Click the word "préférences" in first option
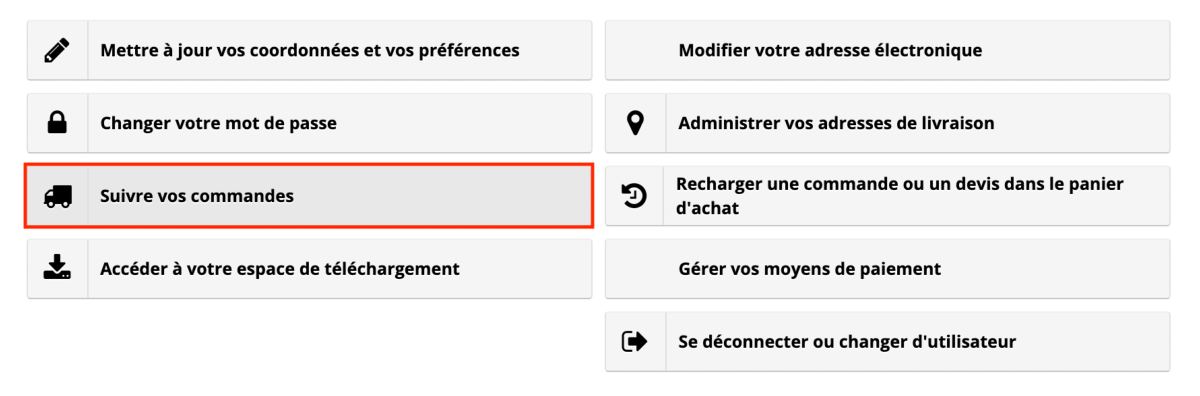1200x396 pixels. [468, 50]
